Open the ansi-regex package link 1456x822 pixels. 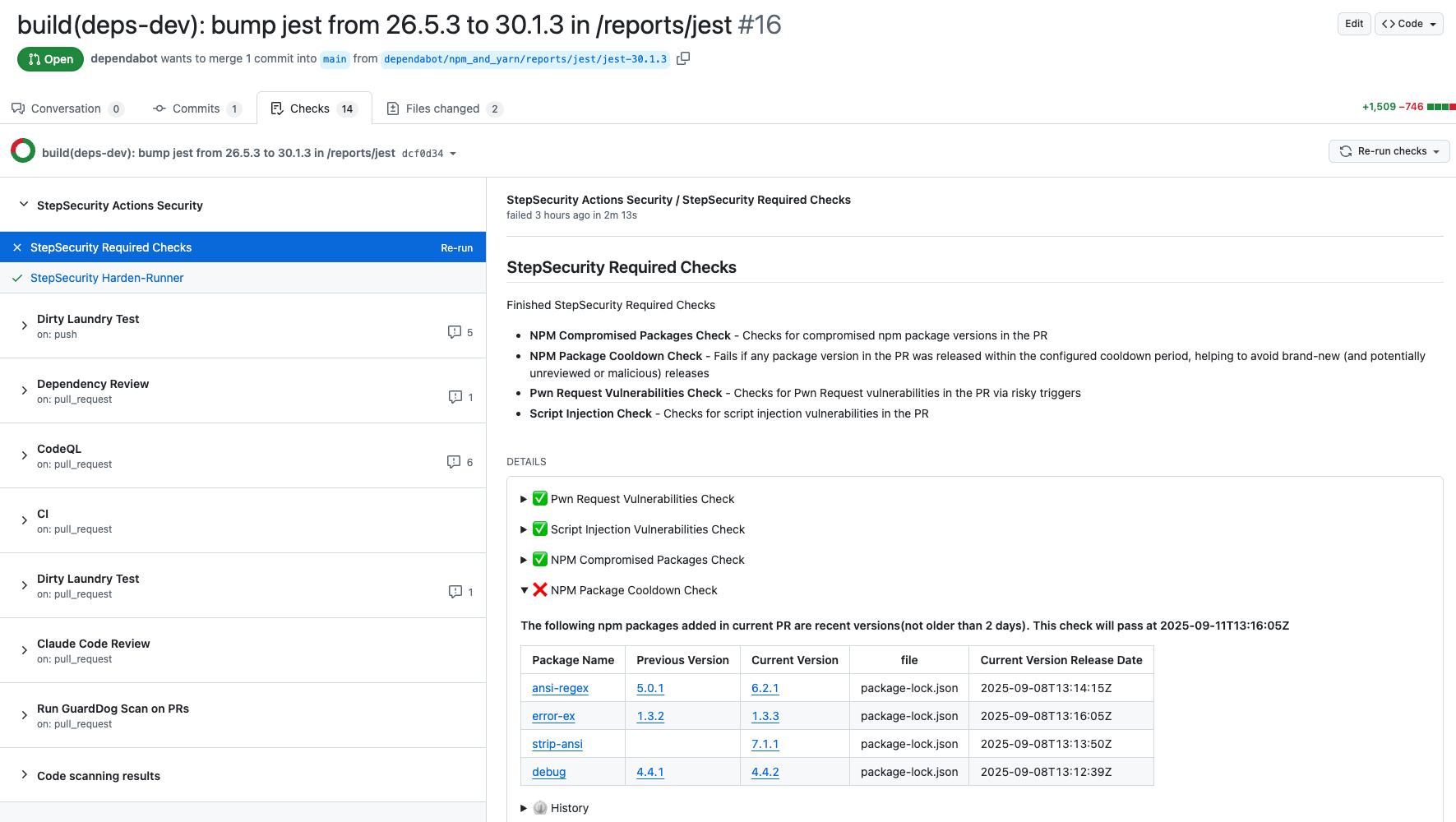click(560, 688)
